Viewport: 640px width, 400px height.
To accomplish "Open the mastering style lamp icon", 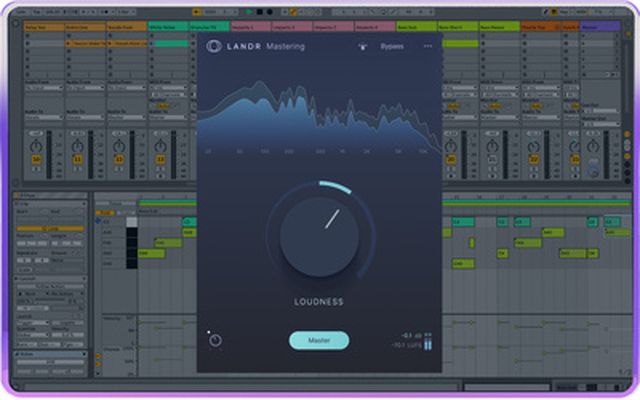I will pos(362,47).
